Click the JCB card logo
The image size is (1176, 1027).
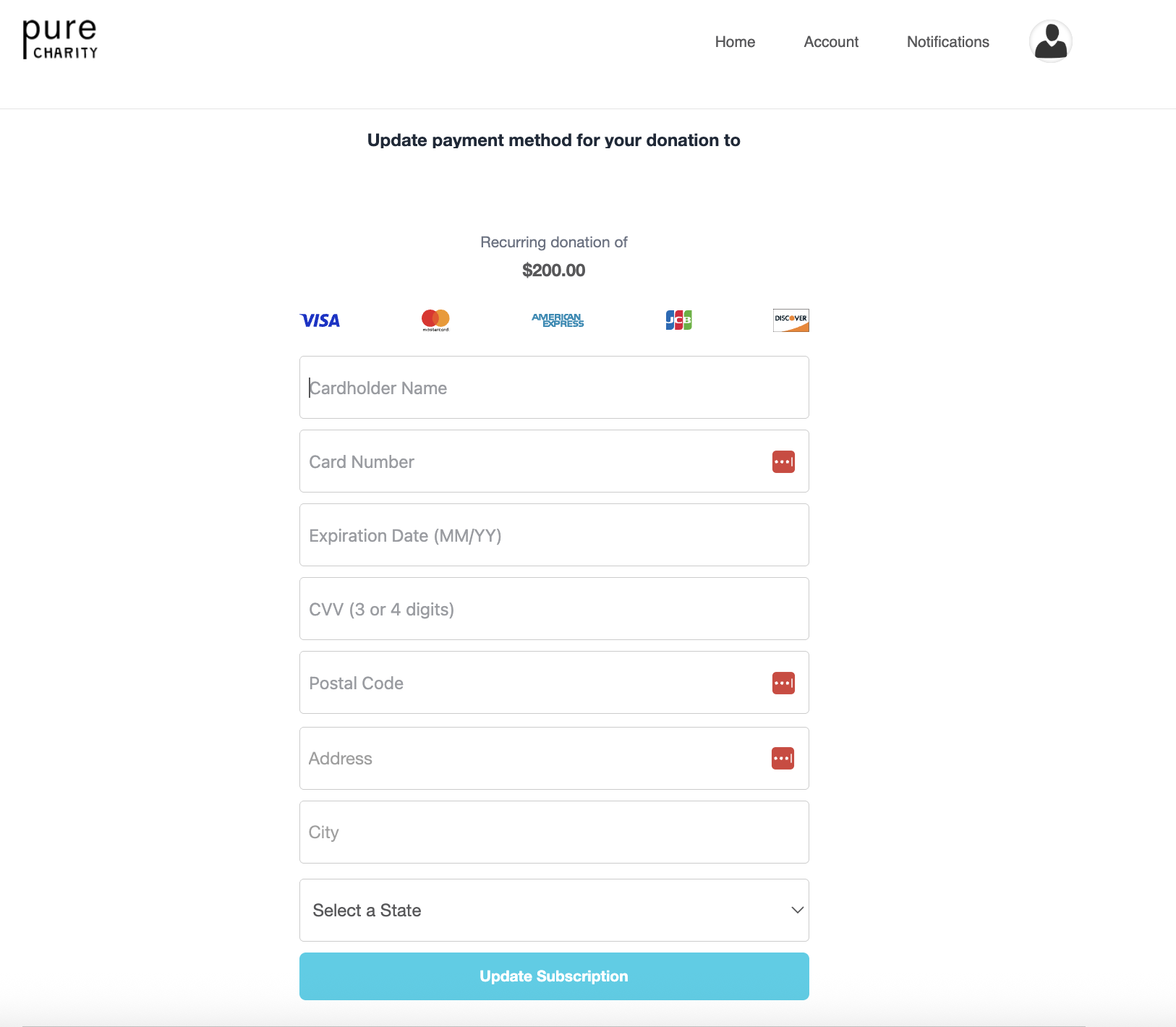coord(678,320)
